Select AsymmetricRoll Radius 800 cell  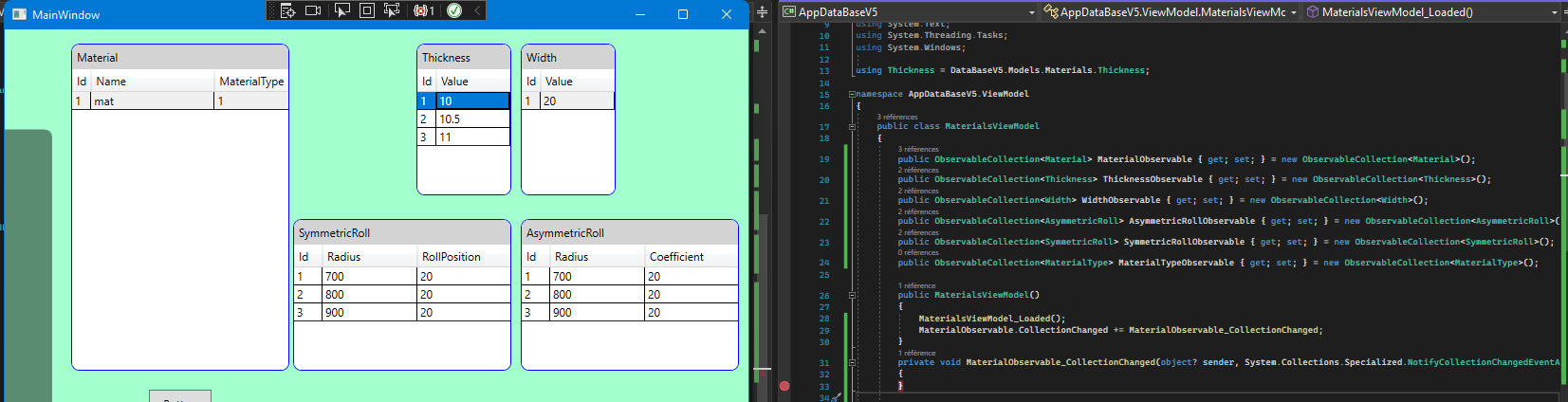[x=598, y=294]
